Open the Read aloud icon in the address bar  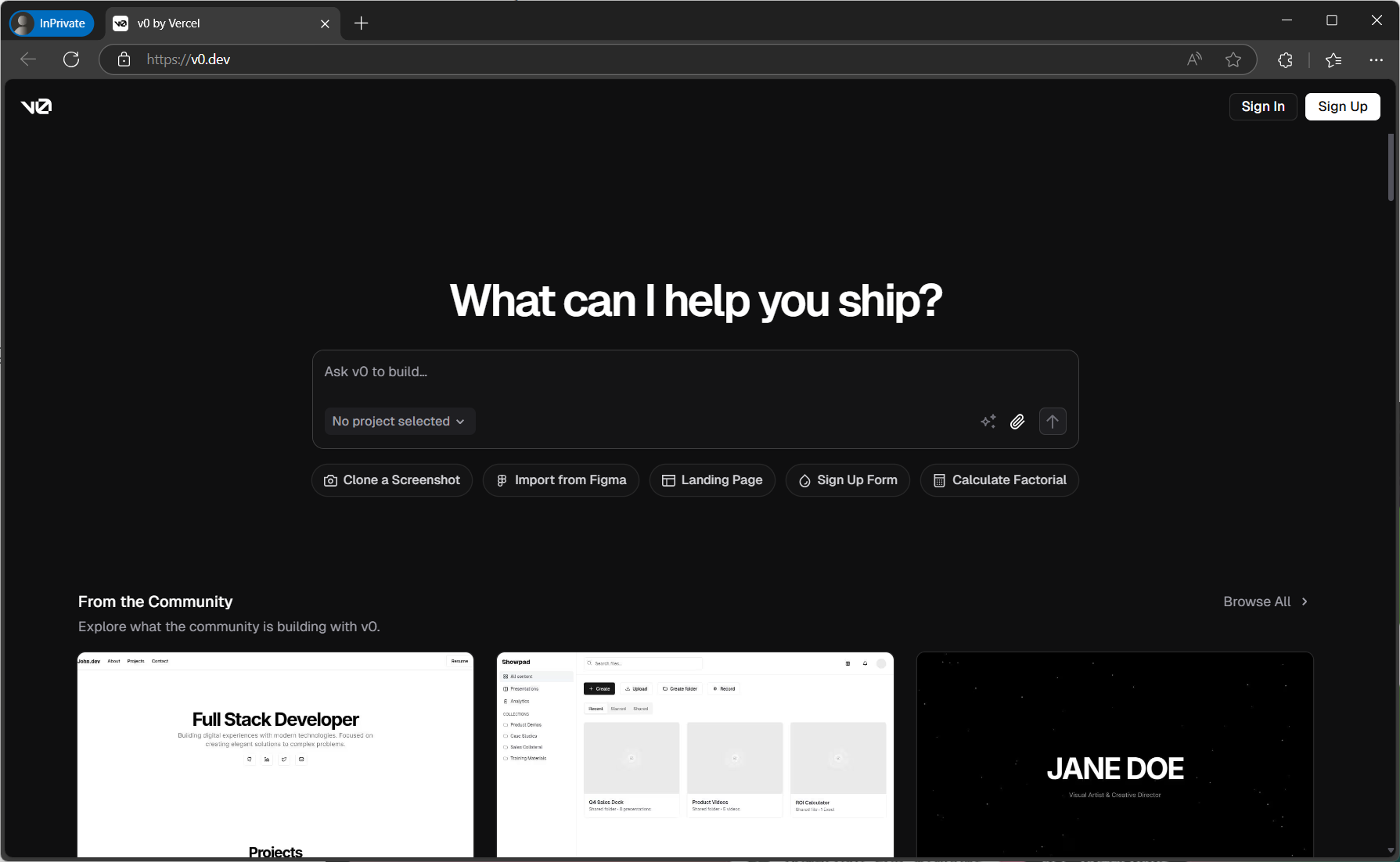pyautogui.click(x=1194, y=59)
